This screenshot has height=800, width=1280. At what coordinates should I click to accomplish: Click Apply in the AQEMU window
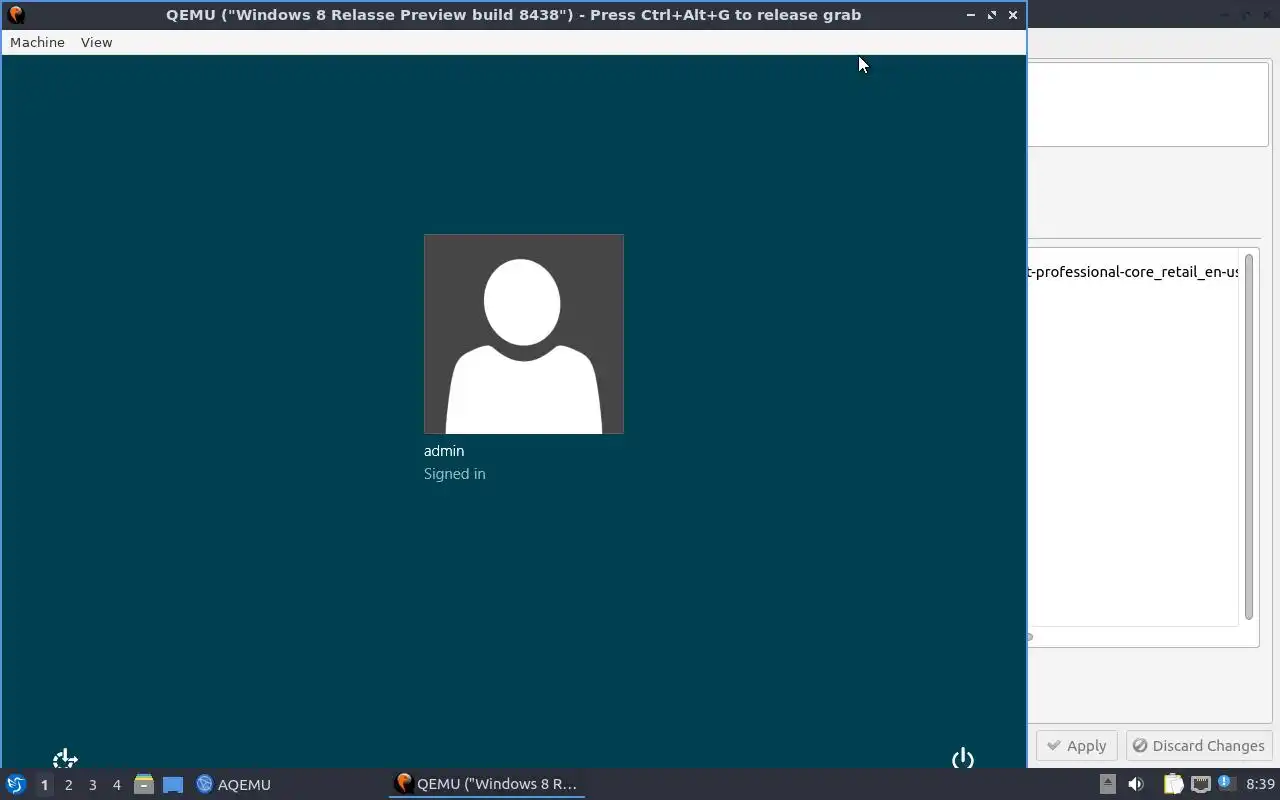1076,746
